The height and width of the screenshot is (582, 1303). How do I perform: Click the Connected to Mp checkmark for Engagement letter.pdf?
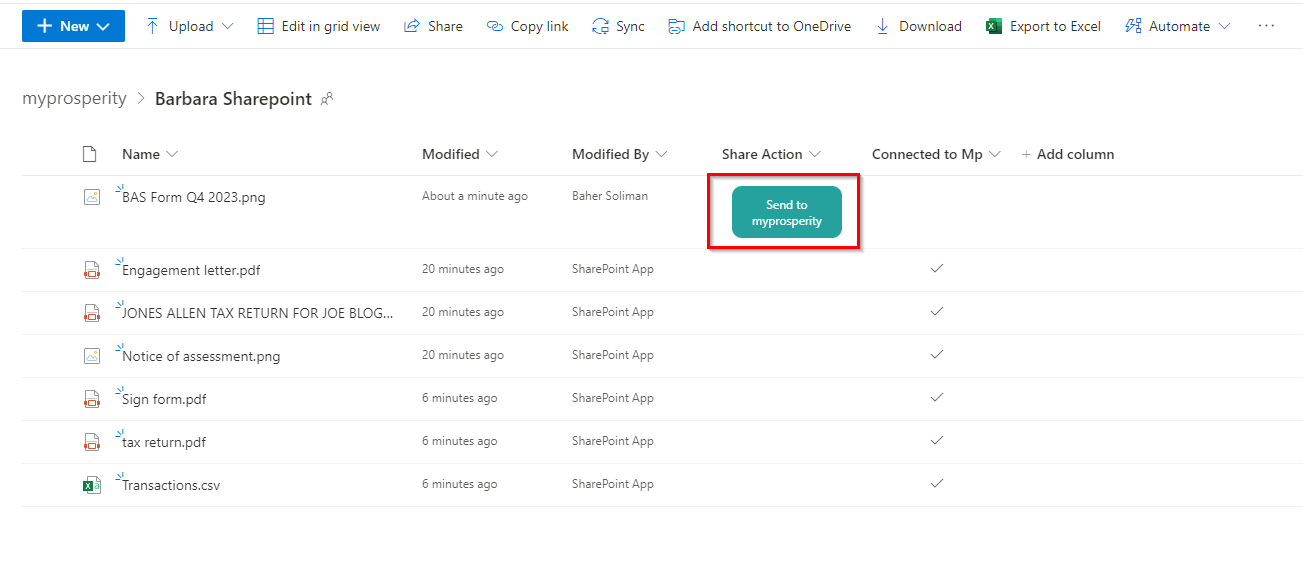click(x=937, y=269)
